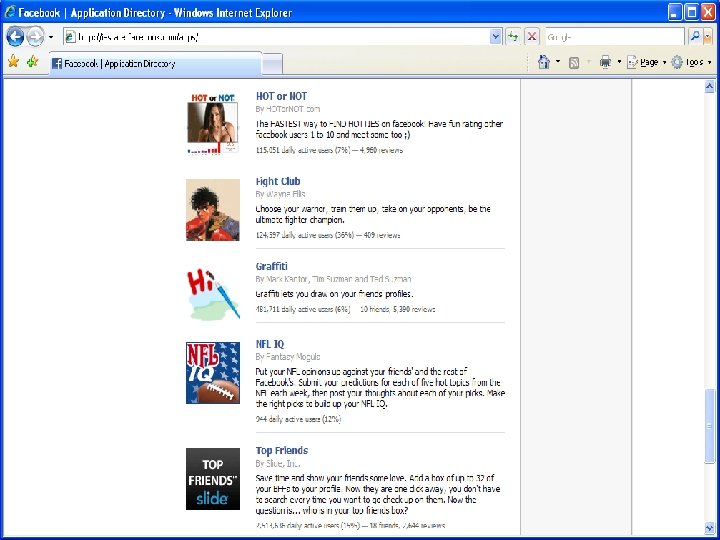The height and width of the screenshot is (540, 720).
Task: Open the search provider dropdown arrow
Action: pyautogui.click(x=708, y=37)
